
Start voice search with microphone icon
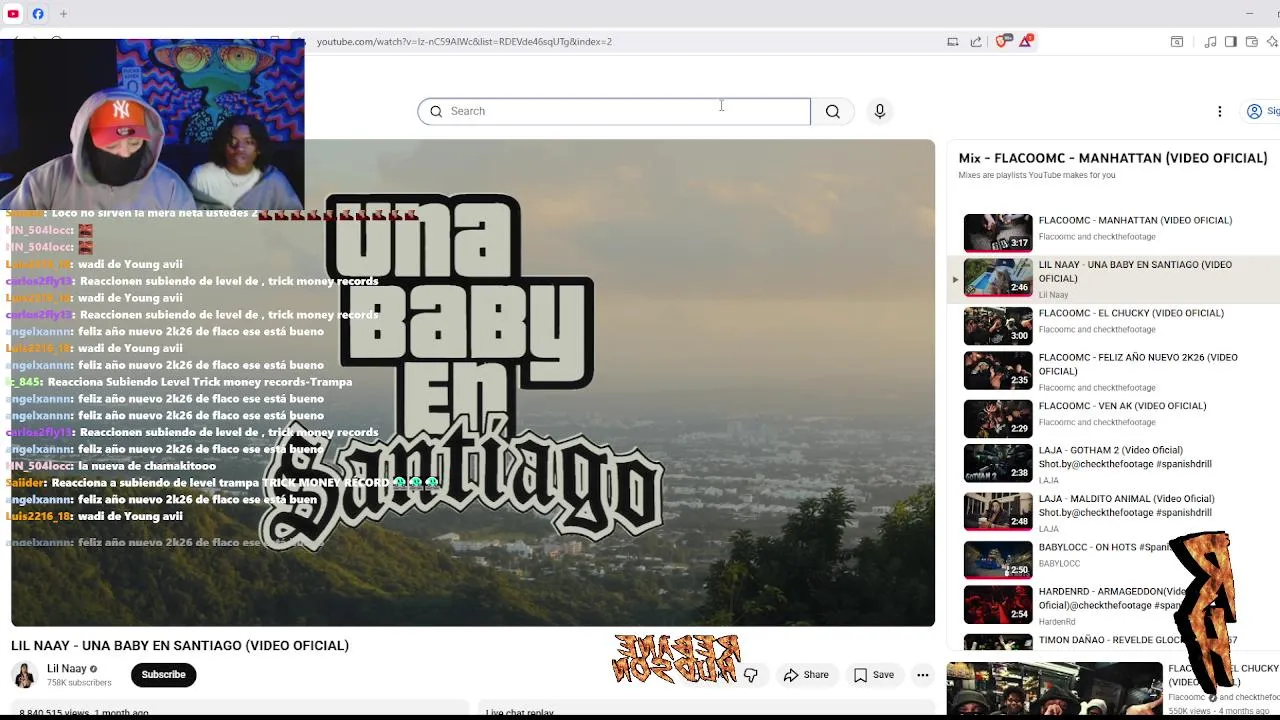coord(880,111)
